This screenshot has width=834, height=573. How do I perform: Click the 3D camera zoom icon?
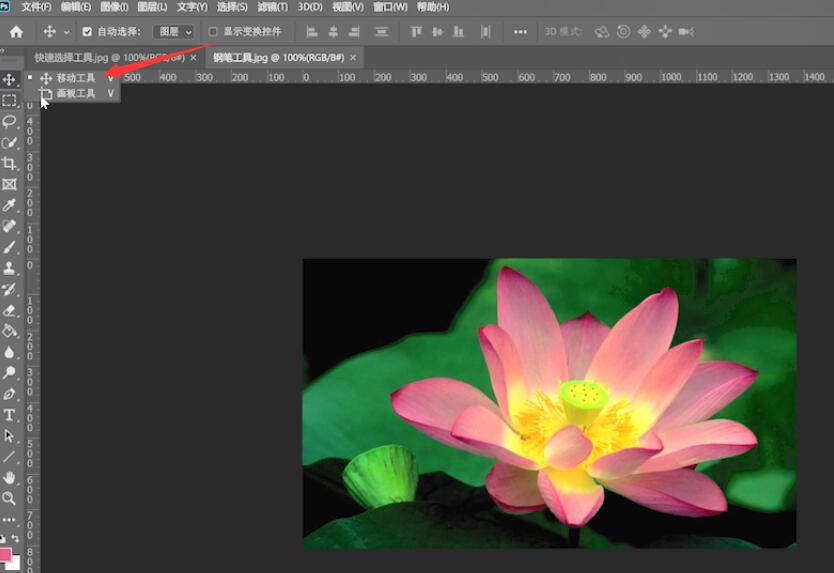(686, 32)
